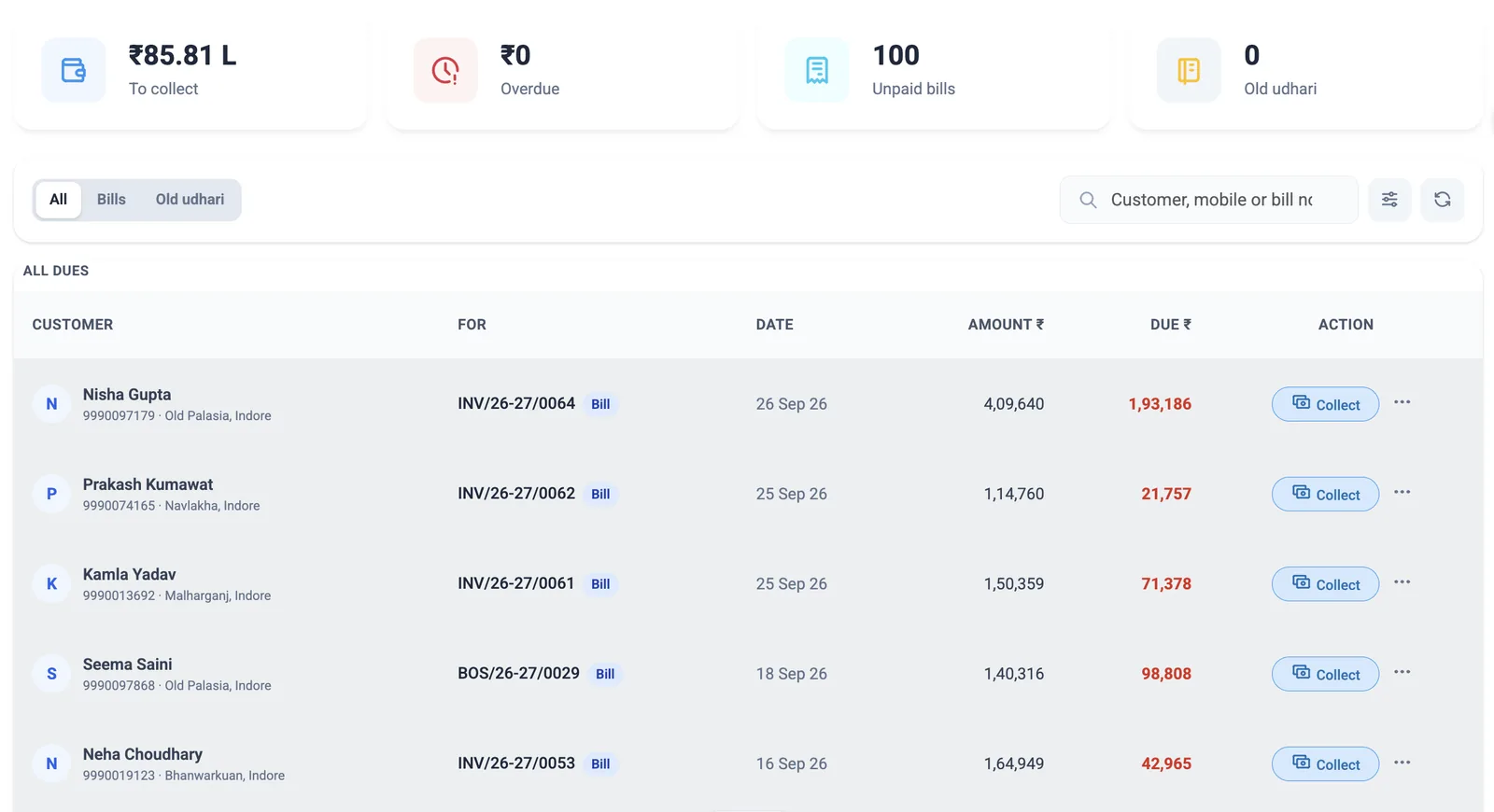Collect payment from Kamla Yadav

1325,584
